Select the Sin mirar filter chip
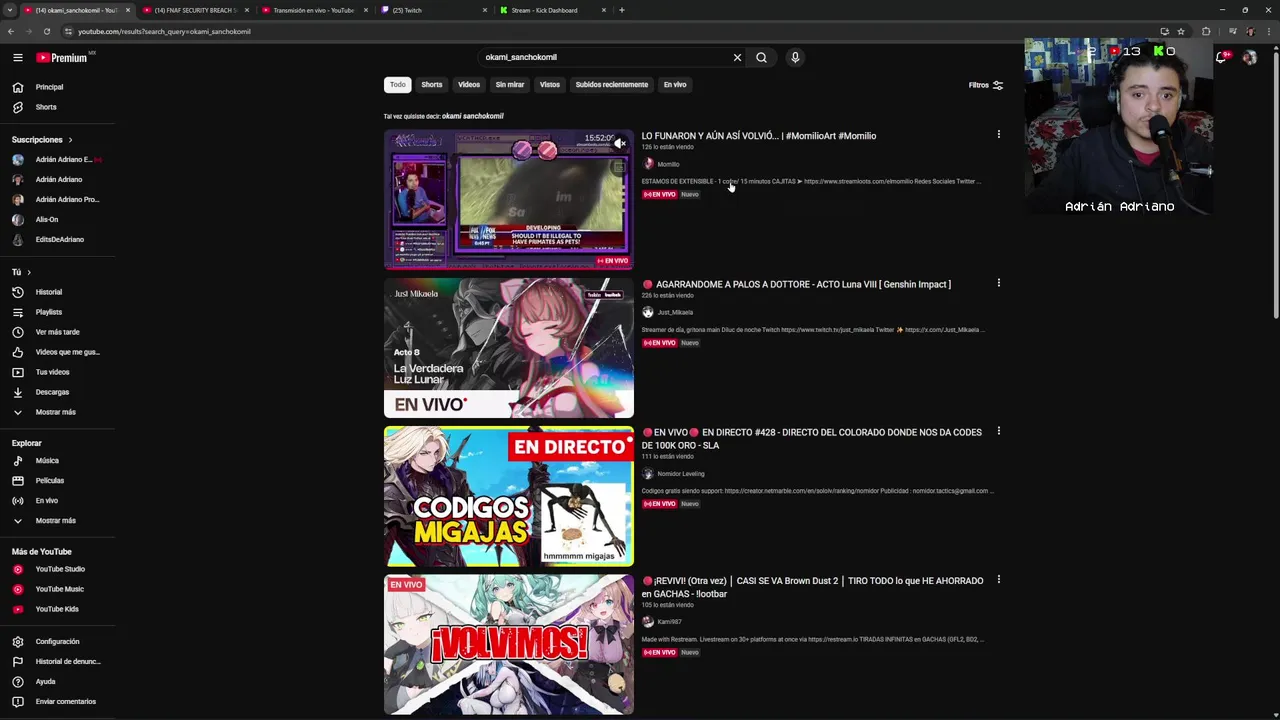Image resolution: width=1280 pixels, height=720 pixels. point(510,85)
